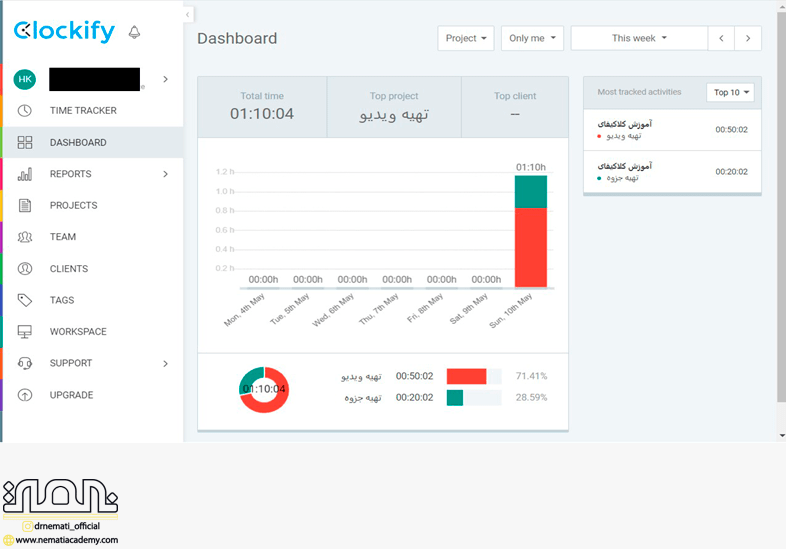Viewport: 786px width, 549px height.
Task: Click the notification bell icon
Action: pos(134,32)
